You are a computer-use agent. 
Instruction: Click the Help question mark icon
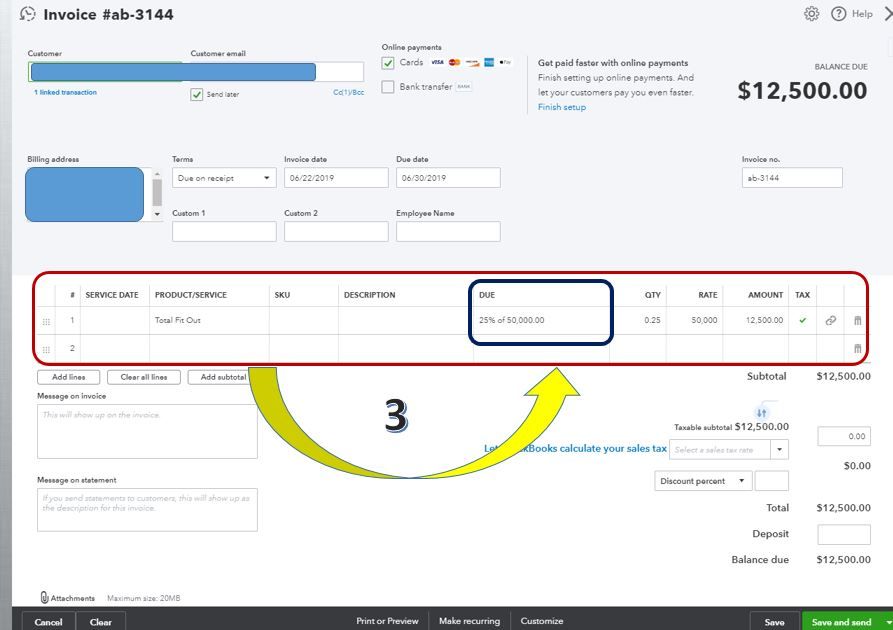click(x=838, y=14)
